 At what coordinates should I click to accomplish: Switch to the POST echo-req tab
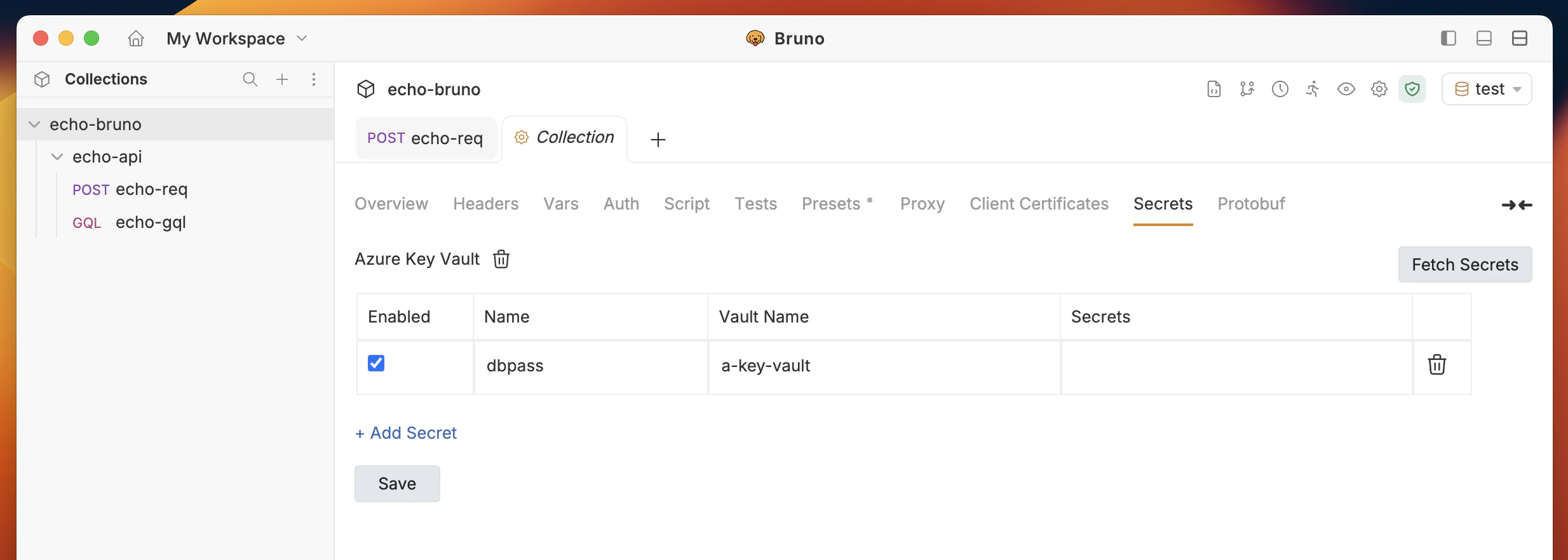[x=426, y=138]
